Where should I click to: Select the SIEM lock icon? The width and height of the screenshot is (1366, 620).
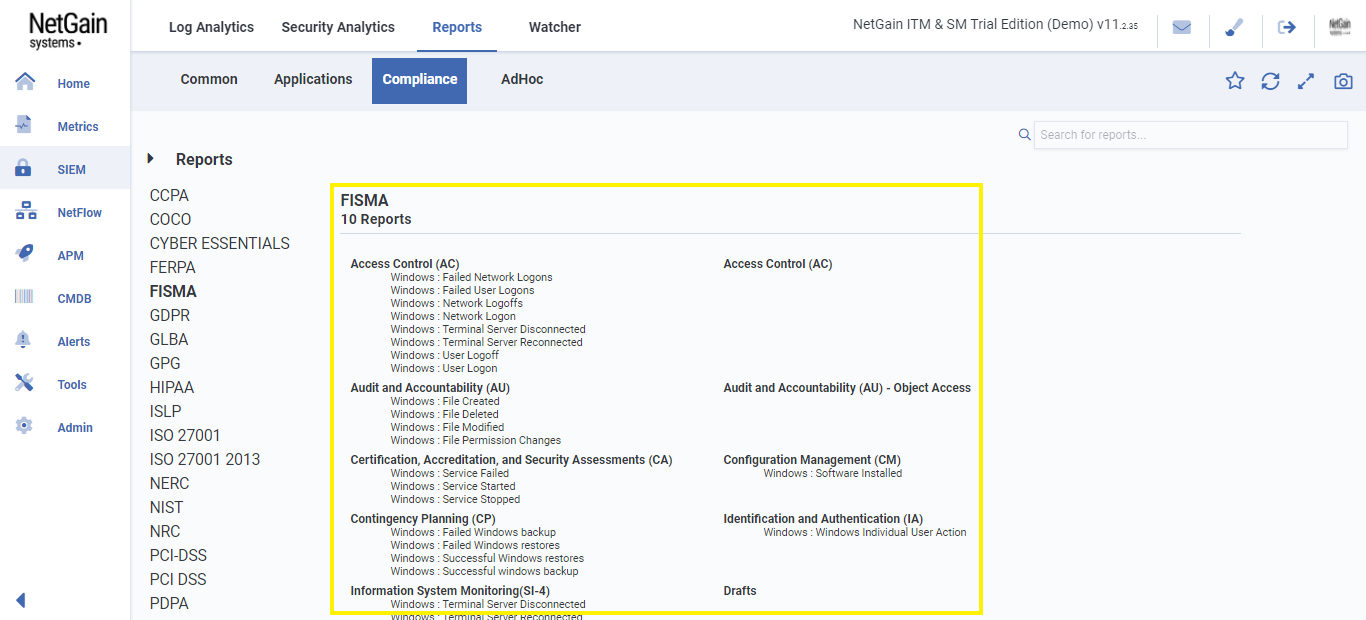(x=24, y=168)
